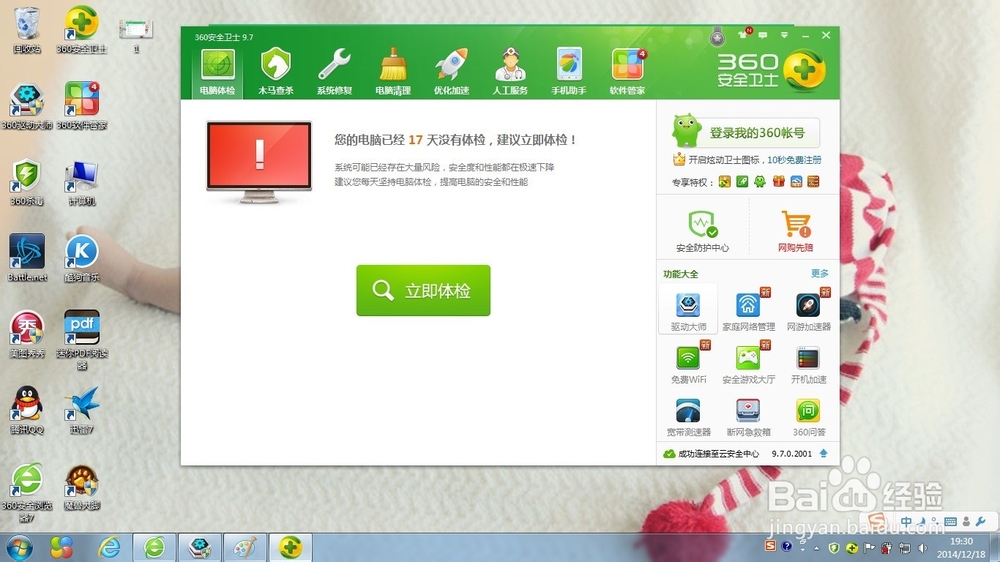This screenshot has height=562, width=1000.
Task: Select the Battle.net desktop shortcut
Action: (x=27, y=258)
